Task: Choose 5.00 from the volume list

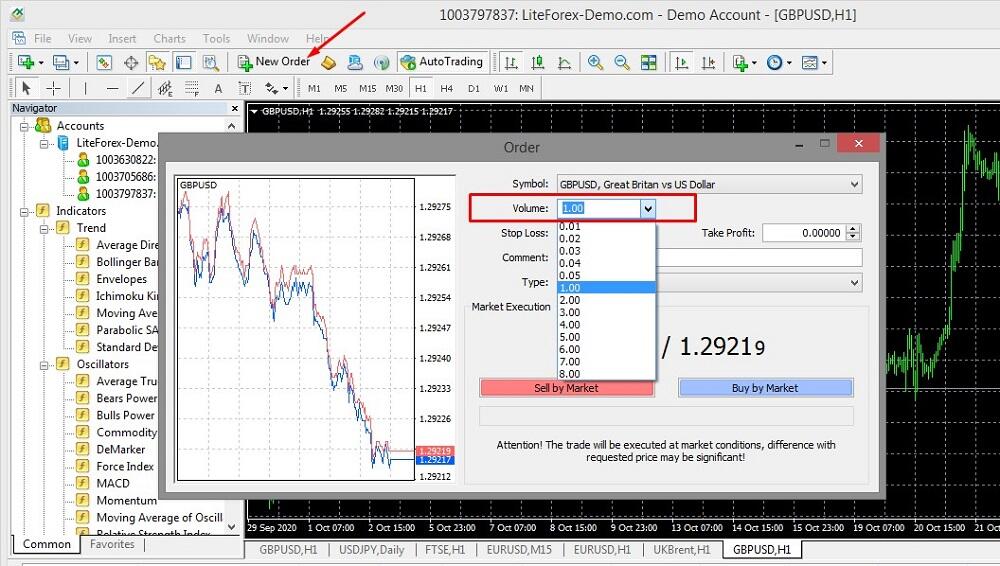Action: coord(607,337)
